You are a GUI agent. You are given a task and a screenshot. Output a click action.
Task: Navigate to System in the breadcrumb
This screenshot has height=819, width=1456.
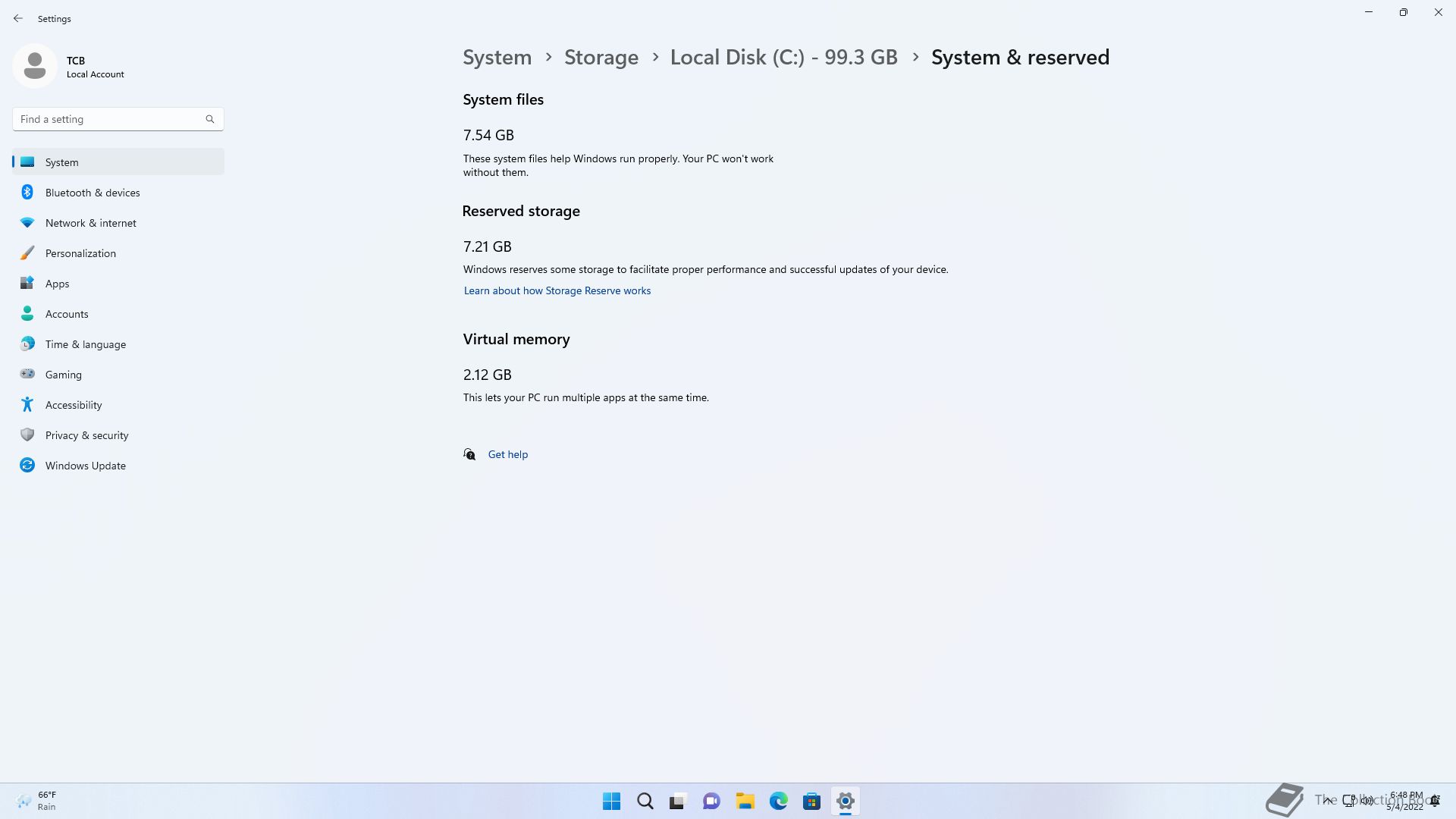(497, 58)
